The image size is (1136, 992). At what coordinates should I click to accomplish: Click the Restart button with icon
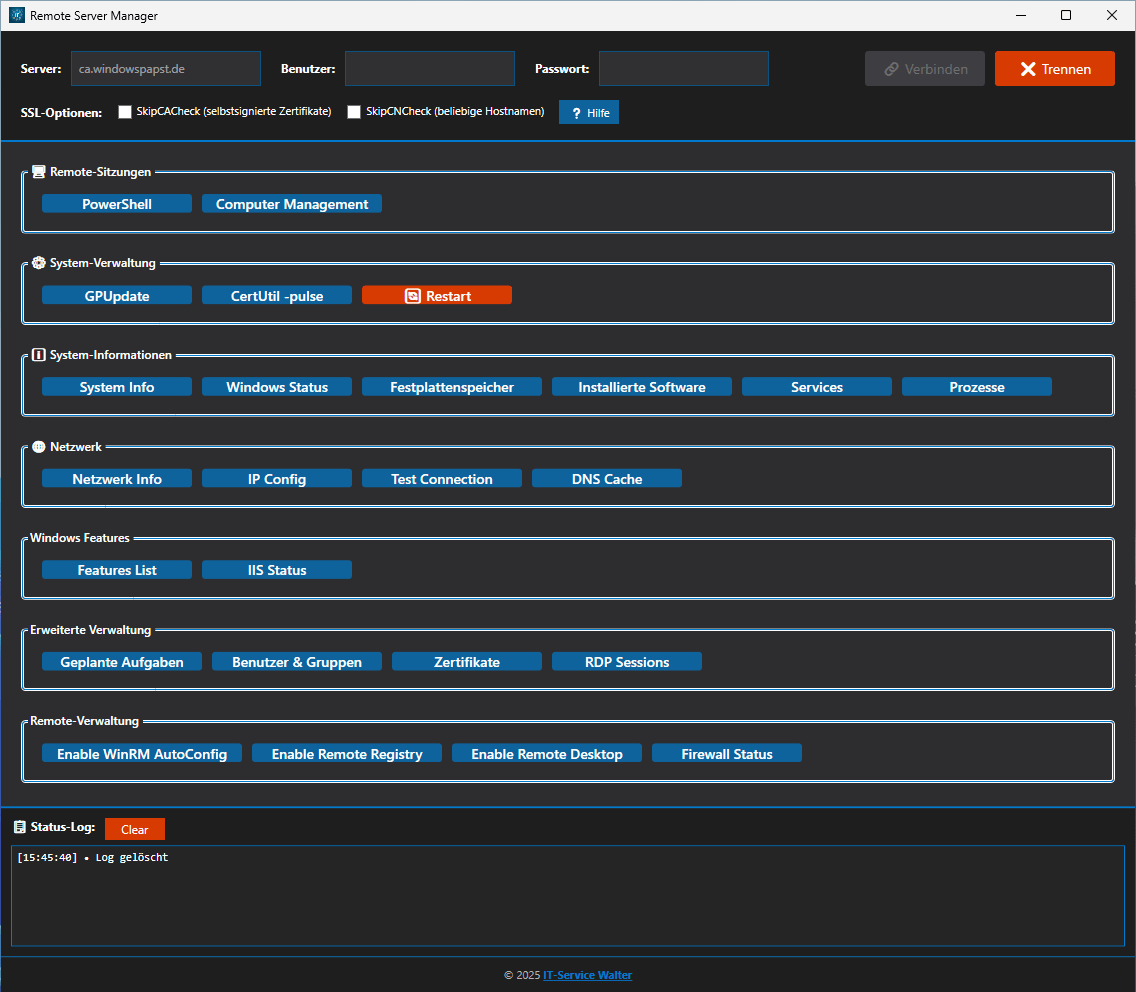[437, 296]
